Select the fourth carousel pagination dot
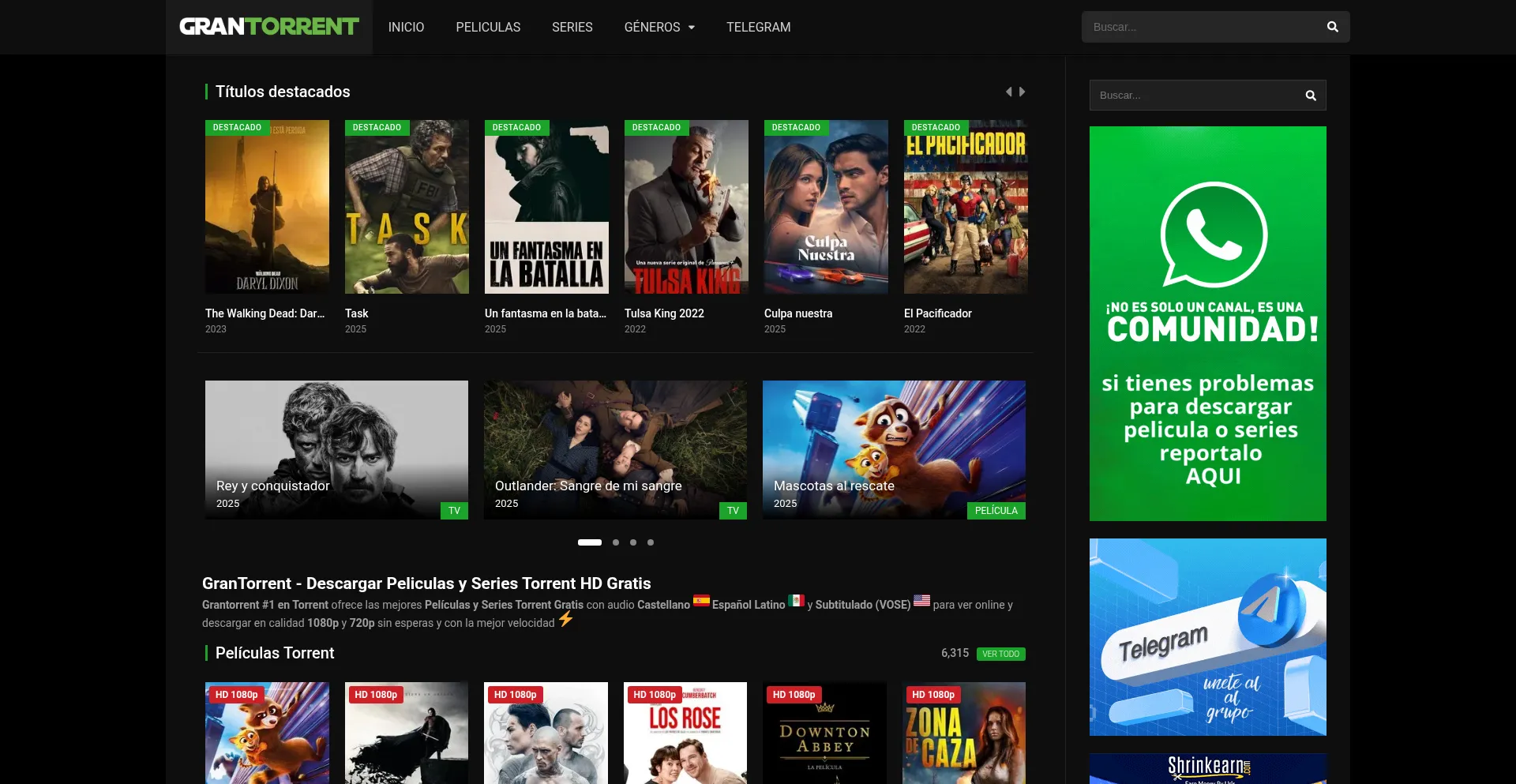The image size is (1516, 784). [x=651, y=542]
